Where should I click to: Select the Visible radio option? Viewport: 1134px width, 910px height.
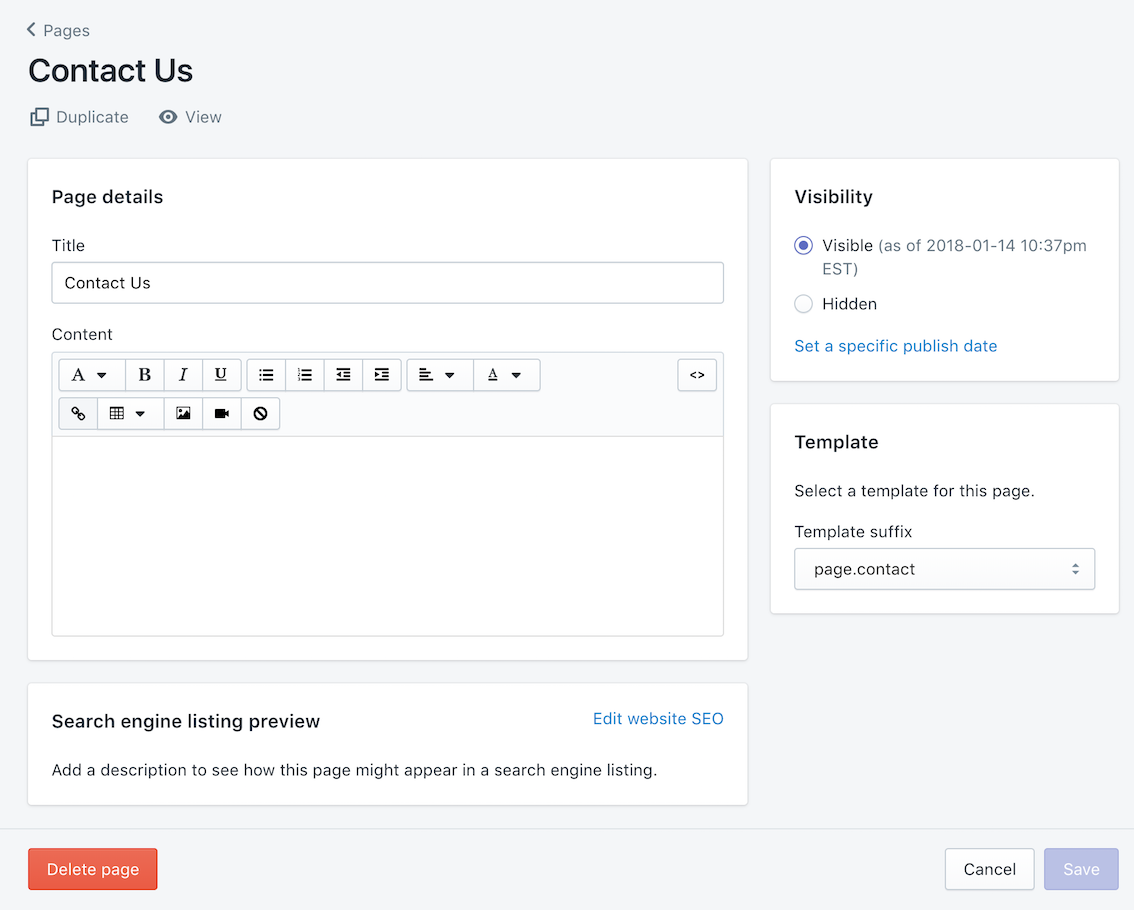click(x=803, y=245)
